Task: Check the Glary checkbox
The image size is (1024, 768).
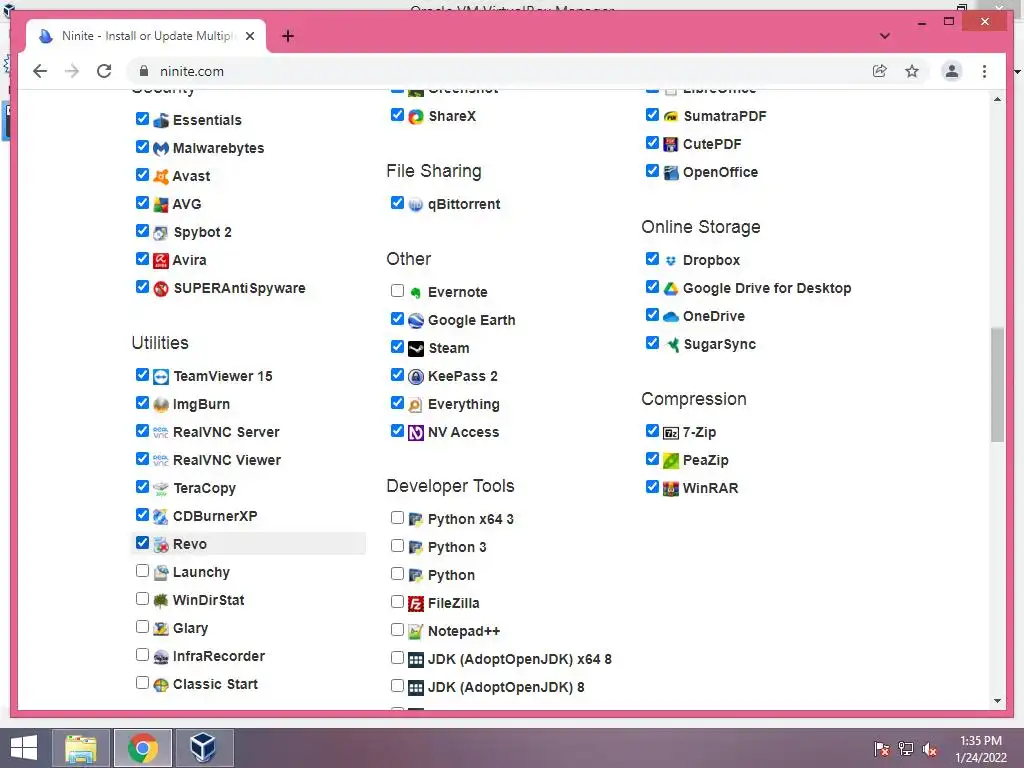Action: point(142,627)
